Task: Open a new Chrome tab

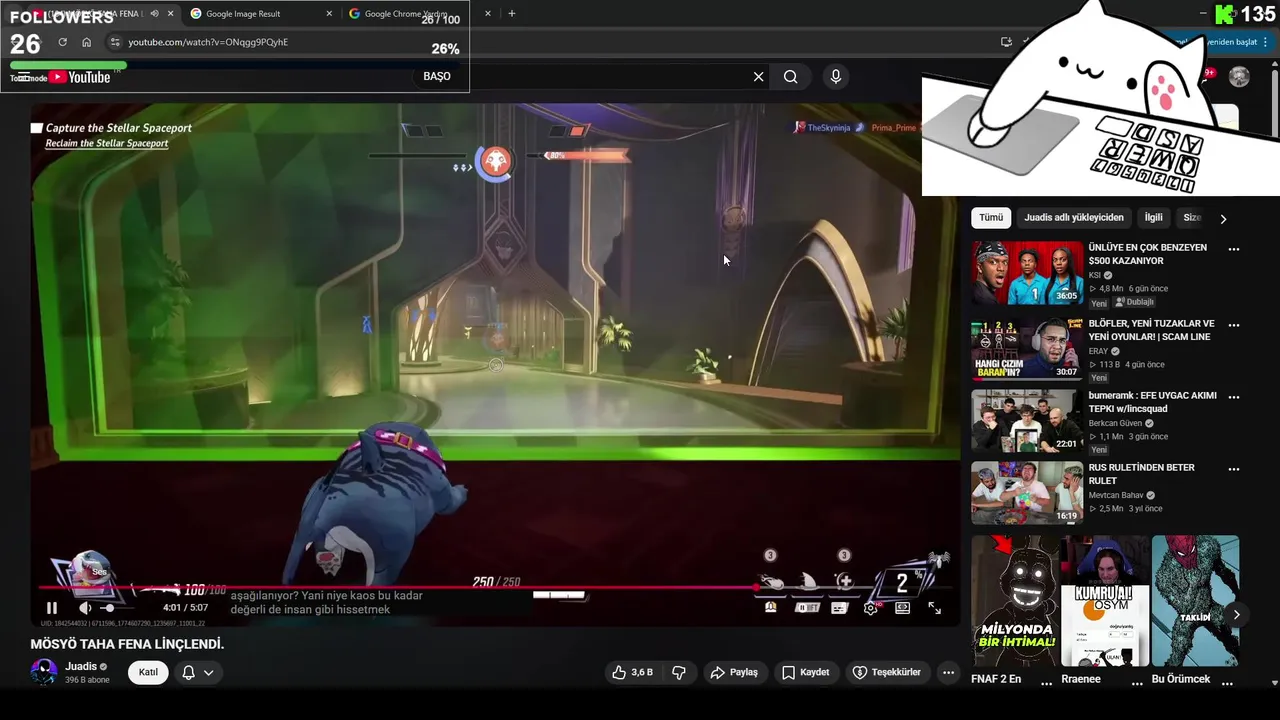Action: coord(512,14)
